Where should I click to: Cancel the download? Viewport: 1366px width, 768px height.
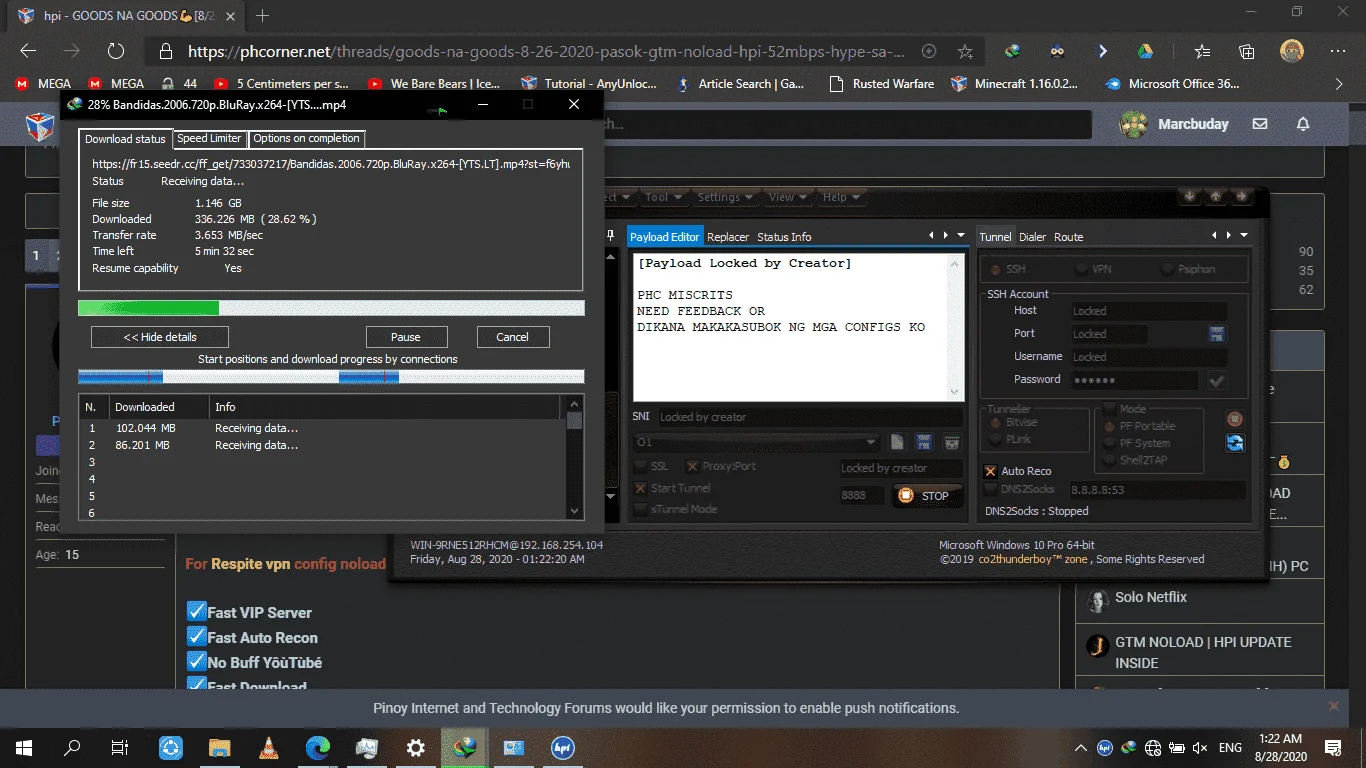click(x=512, y=337)
